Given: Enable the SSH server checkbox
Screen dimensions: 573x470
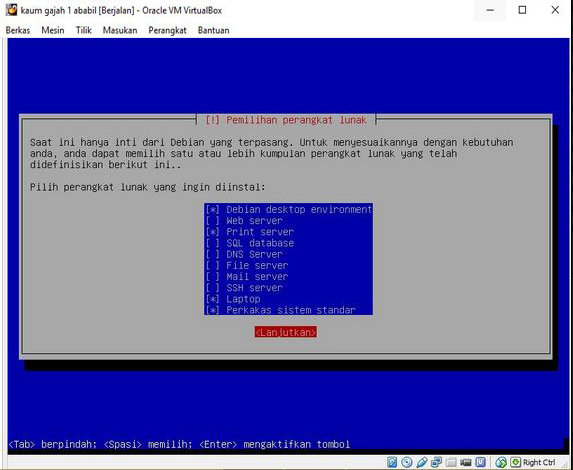Looking at the screenshot, I should pos(212,288).
